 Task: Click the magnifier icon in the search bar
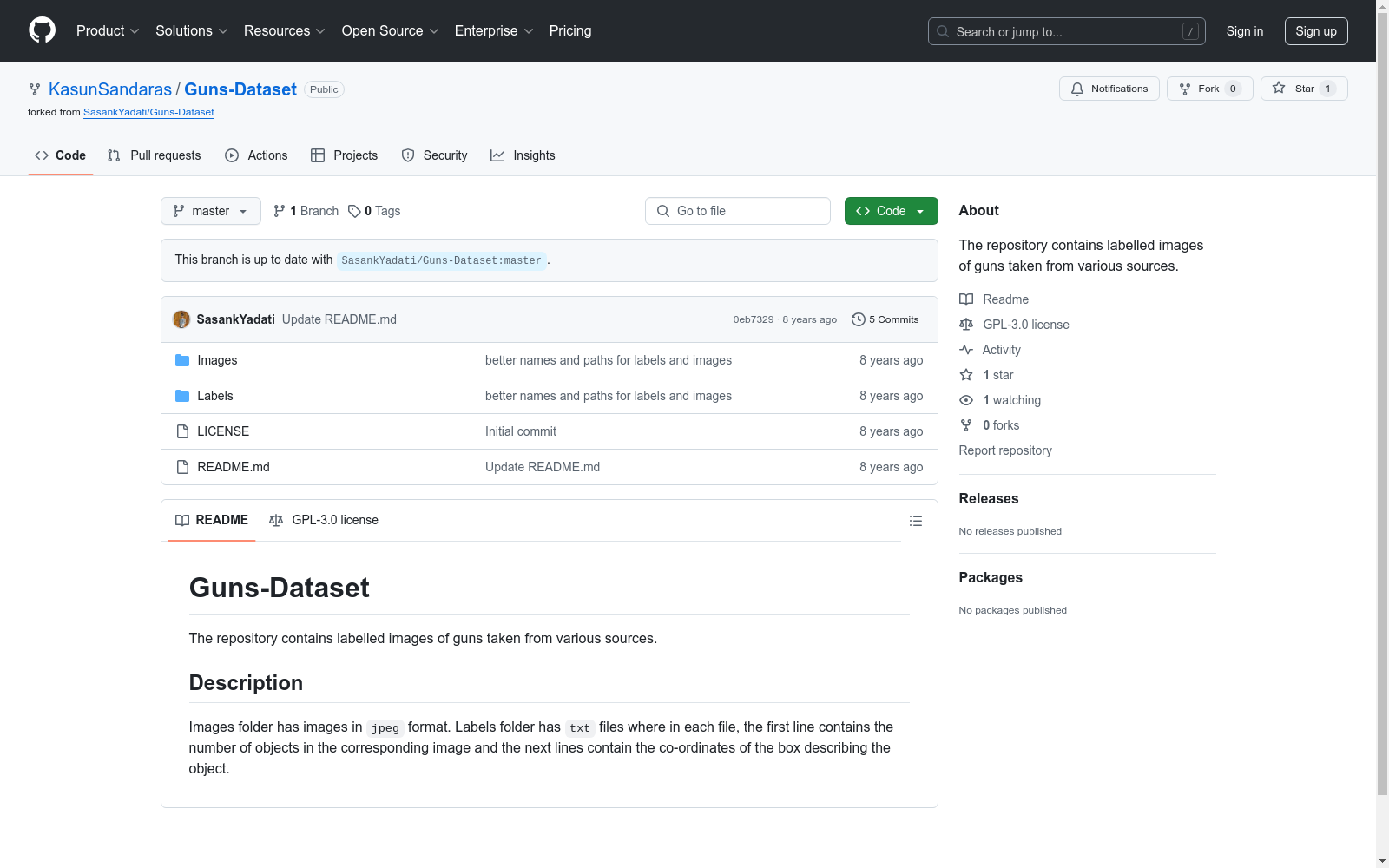pyautogui.click(x=943, y=31)
